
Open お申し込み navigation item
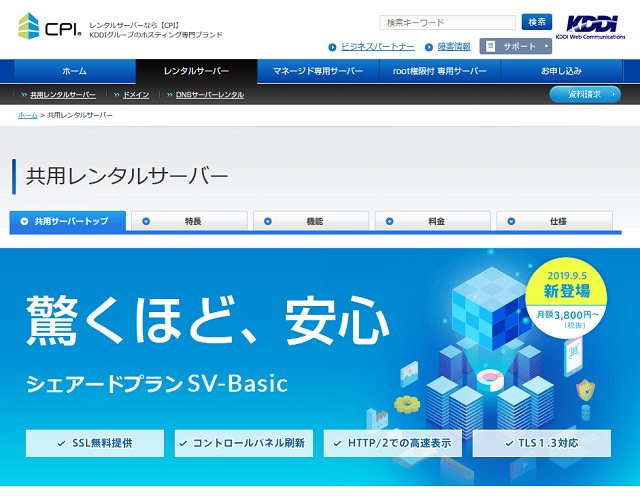point(561,71)
